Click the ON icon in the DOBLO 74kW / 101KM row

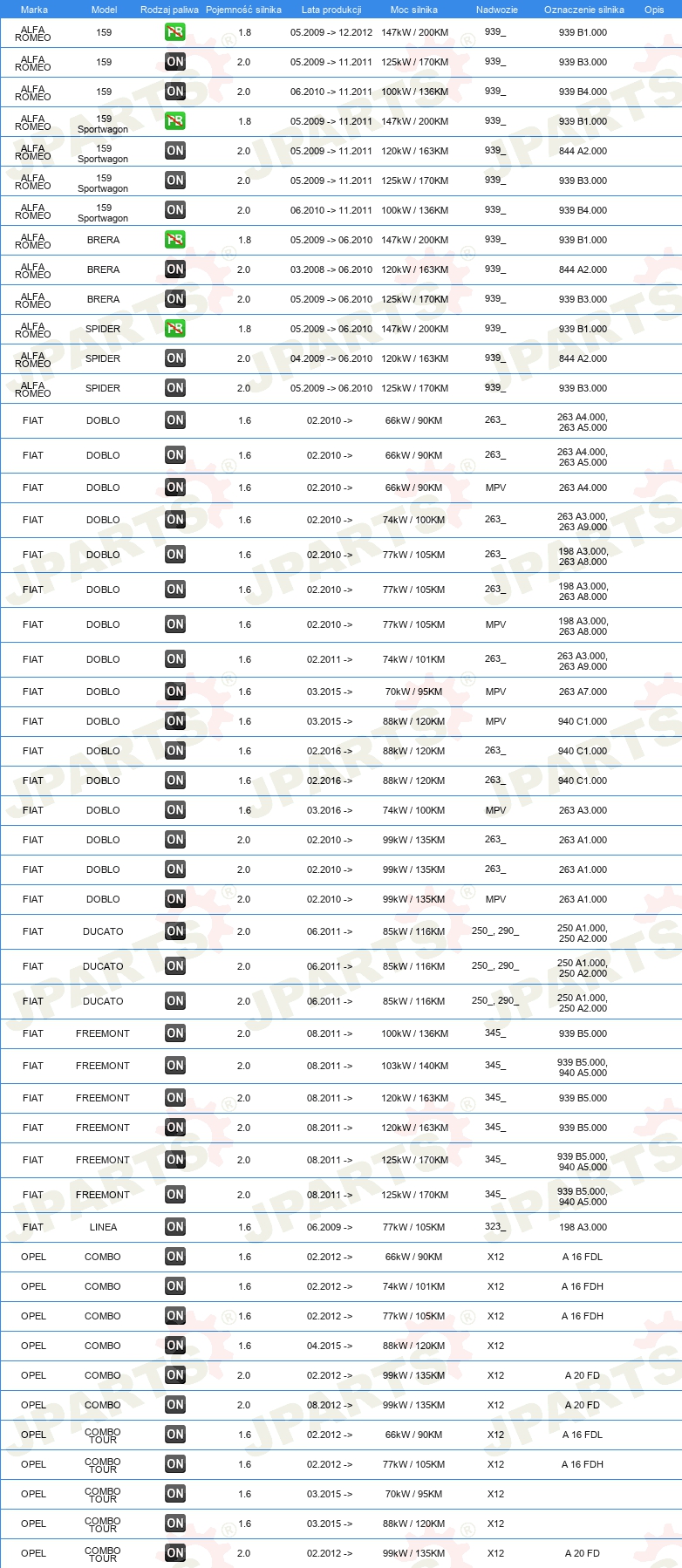[175, 659]
